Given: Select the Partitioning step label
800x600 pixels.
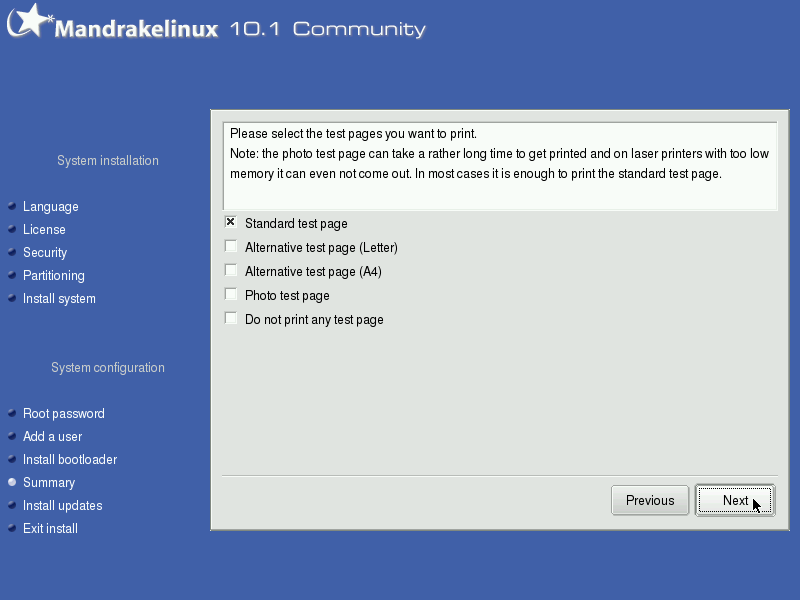Looking at the screenshot, I should pos(54,276).
